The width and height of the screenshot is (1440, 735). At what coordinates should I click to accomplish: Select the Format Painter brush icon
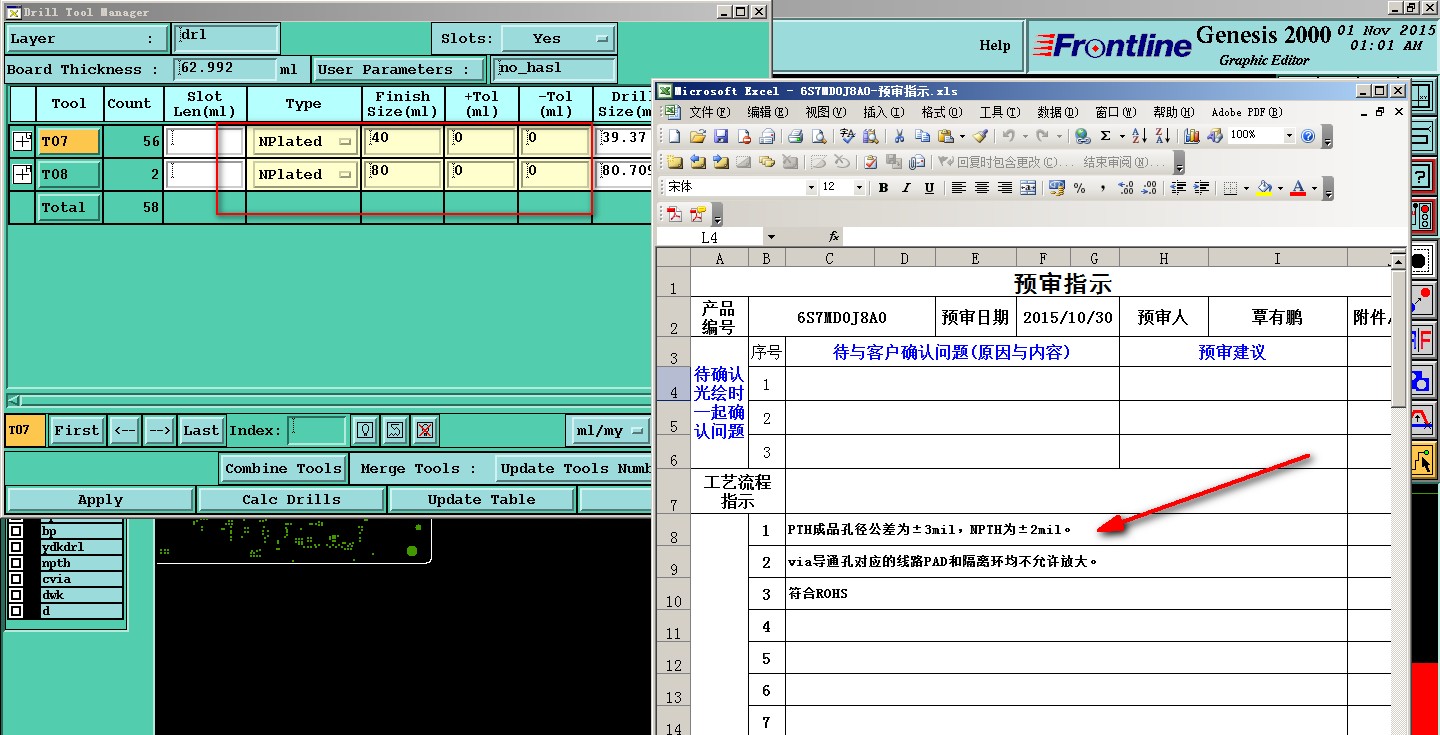pyautogui.click(x=981, y=136)
